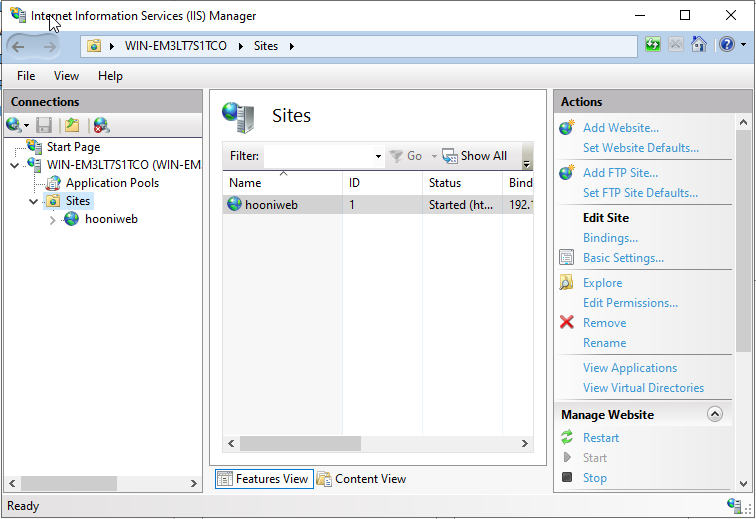Viewport: 756px width, 519px height.
Task: Click into the Filter text box
Action: point(319,156)
